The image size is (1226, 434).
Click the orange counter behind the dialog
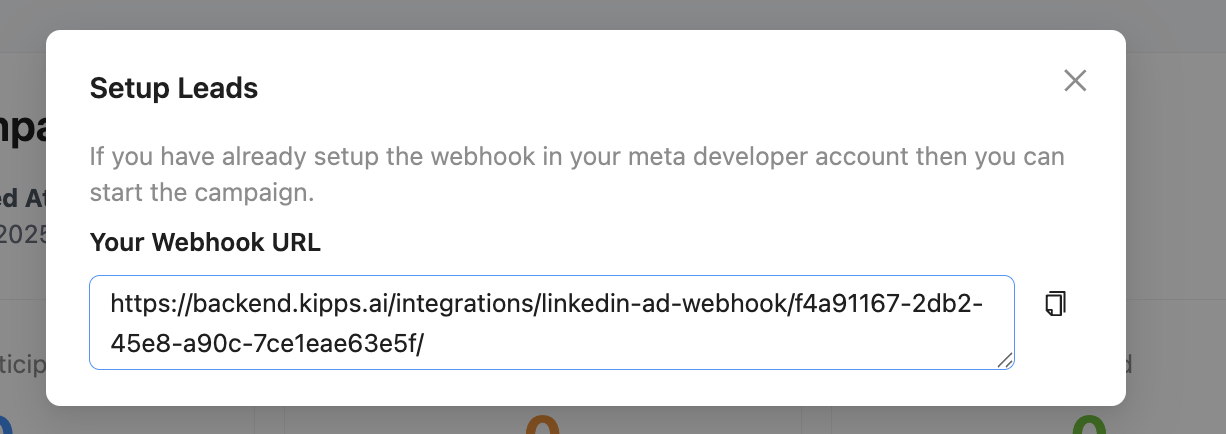(540, 425)
